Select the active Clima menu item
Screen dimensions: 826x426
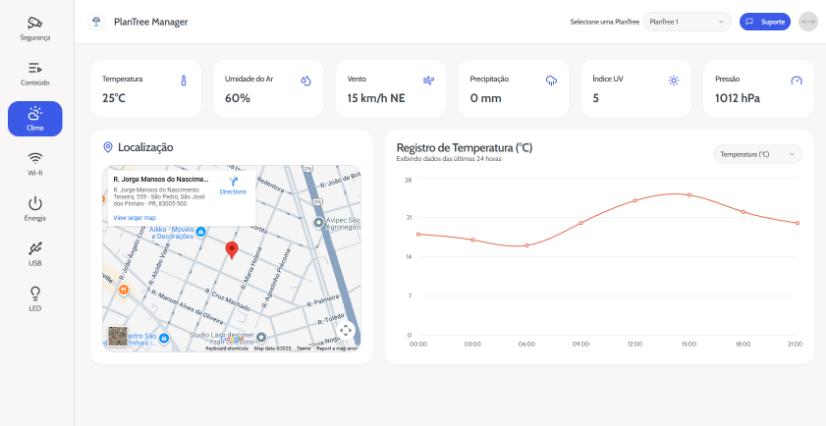[35, 118]
